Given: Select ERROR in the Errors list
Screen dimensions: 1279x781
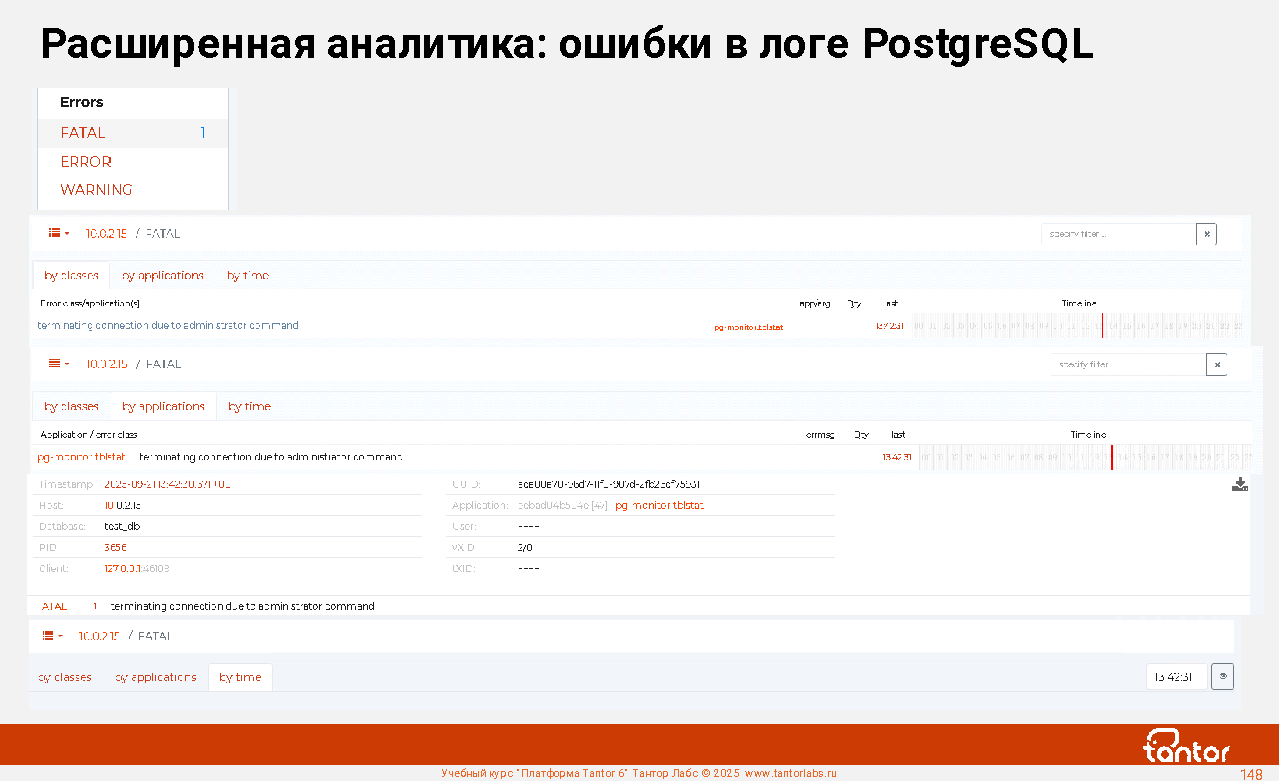Looking at the screenshot, I should click(86, 162).
